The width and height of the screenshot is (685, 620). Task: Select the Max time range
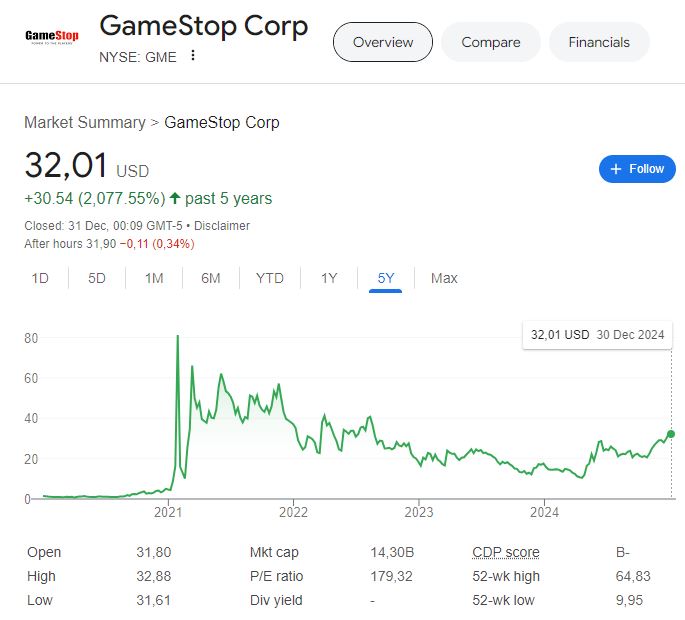(x=444, y=278)
